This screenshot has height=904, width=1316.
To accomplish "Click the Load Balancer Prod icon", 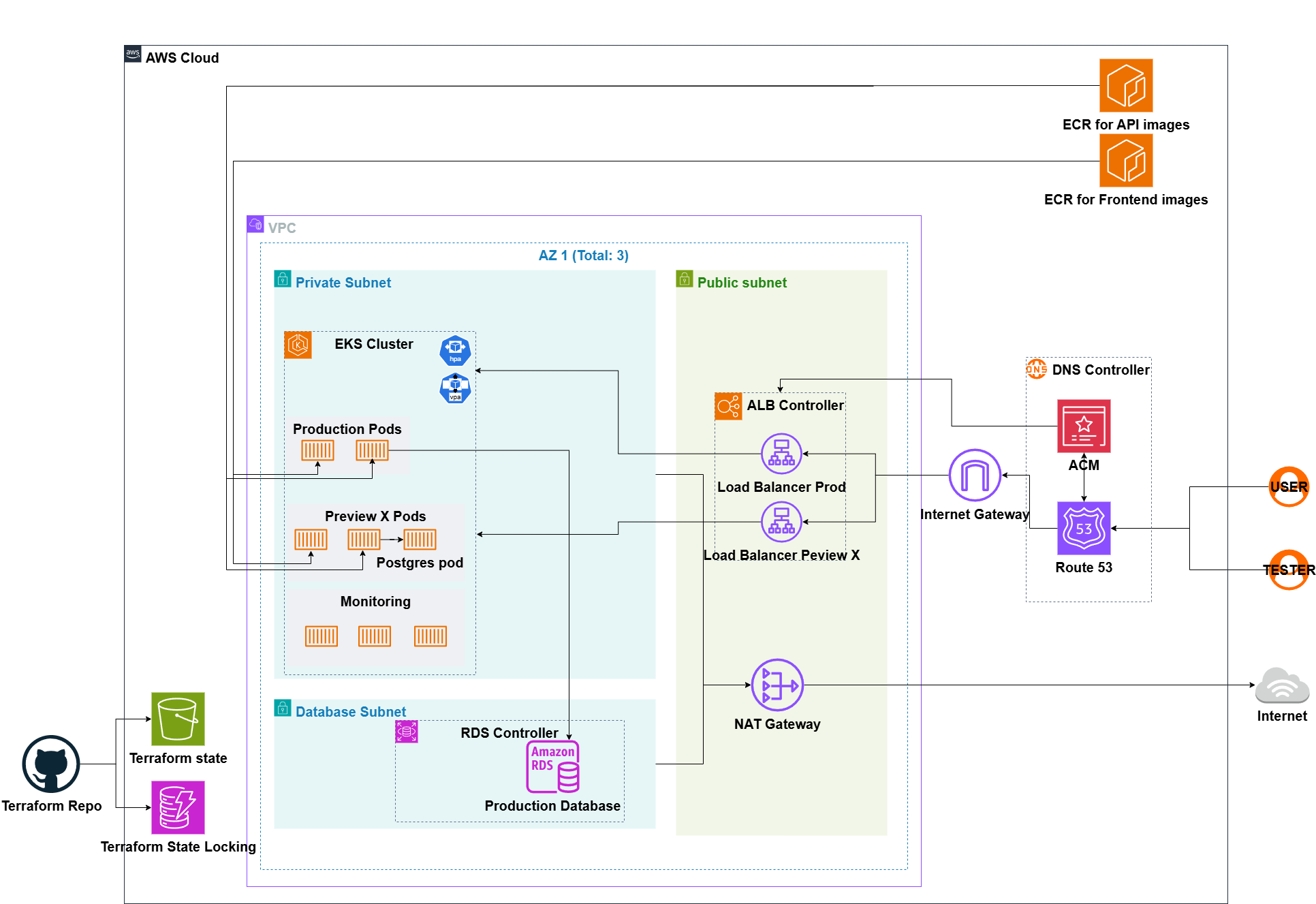I will [x=781, y=453].
